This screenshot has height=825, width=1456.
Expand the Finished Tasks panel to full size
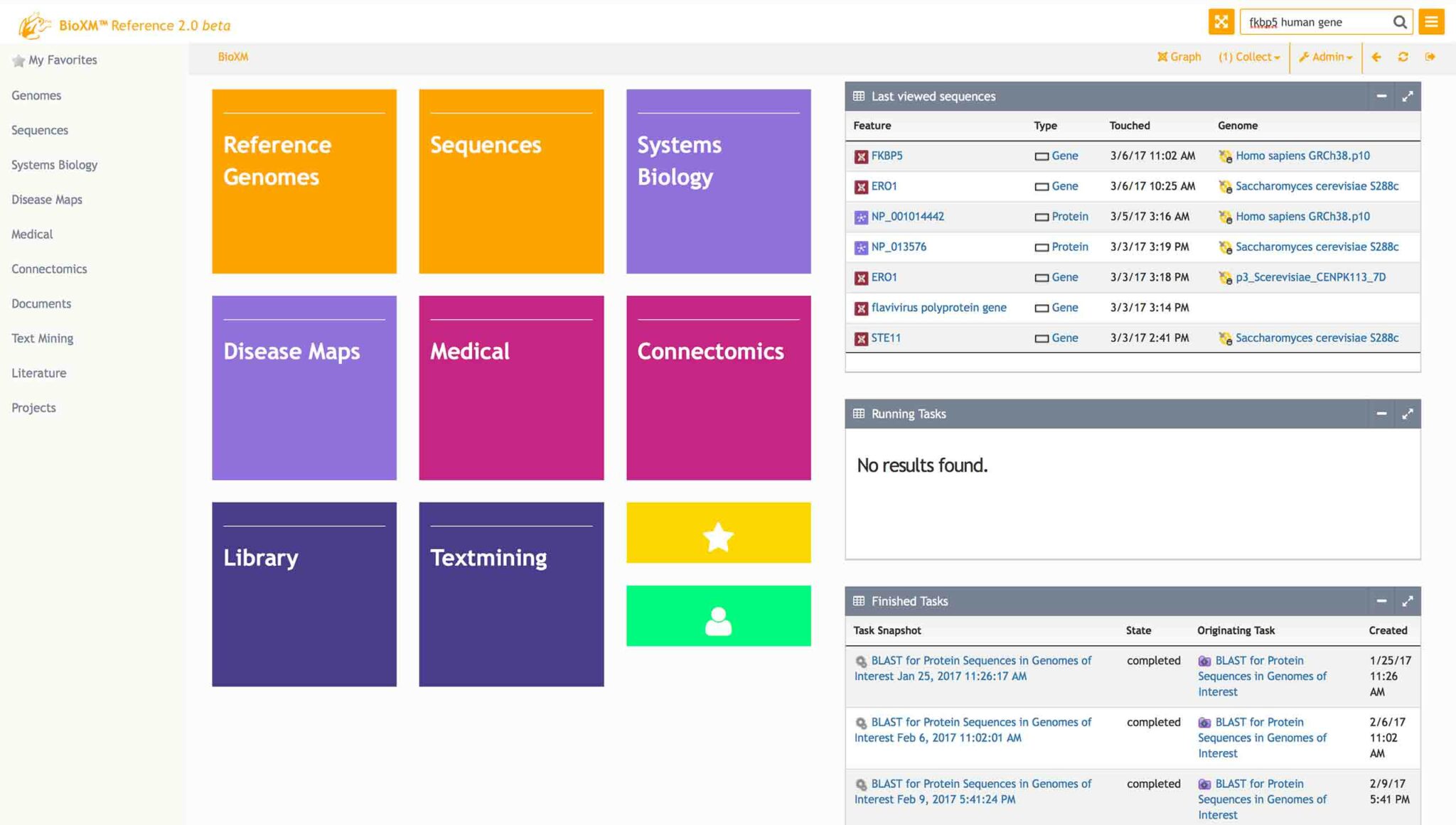[1408, 601]
